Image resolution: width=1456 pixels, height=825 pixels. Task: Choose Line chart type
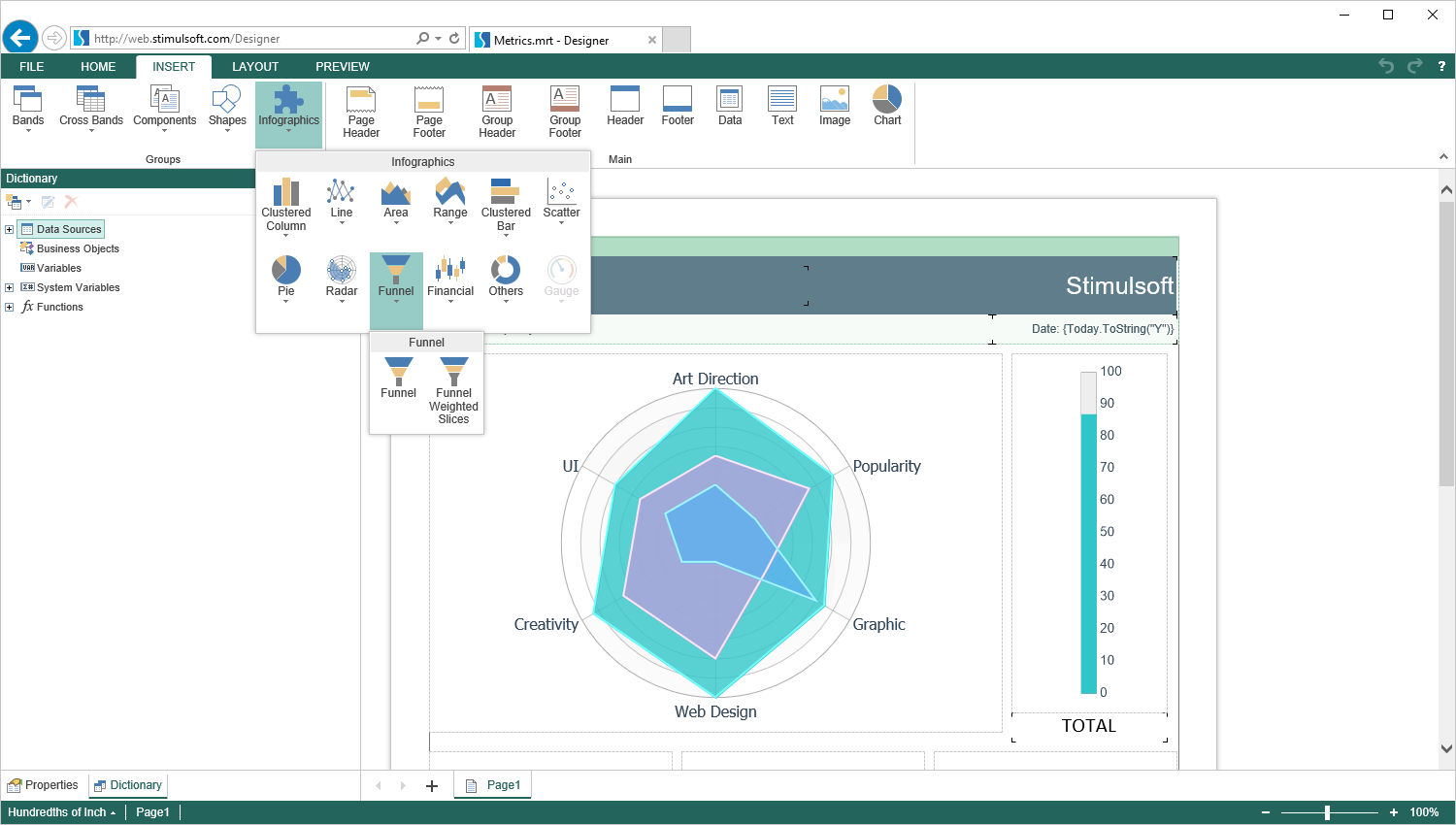[x=342, y=202]
